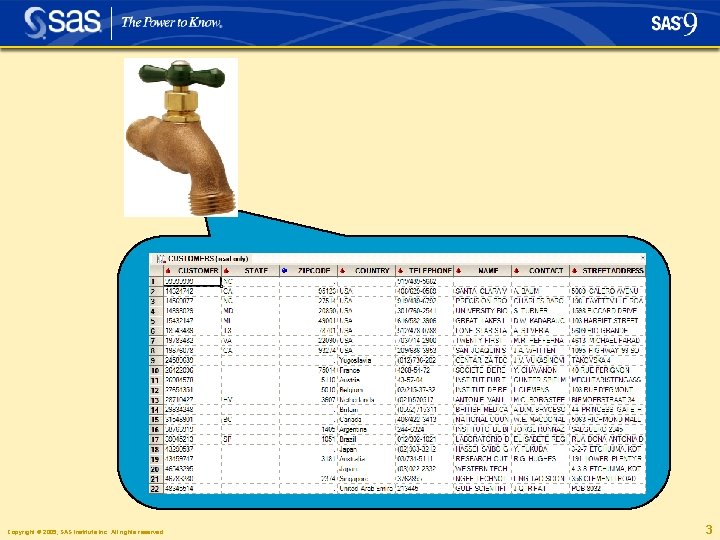This screenshot has height=540, width=720.
Task: Click the STREETADDRESS column header
Action: (607, 270)
